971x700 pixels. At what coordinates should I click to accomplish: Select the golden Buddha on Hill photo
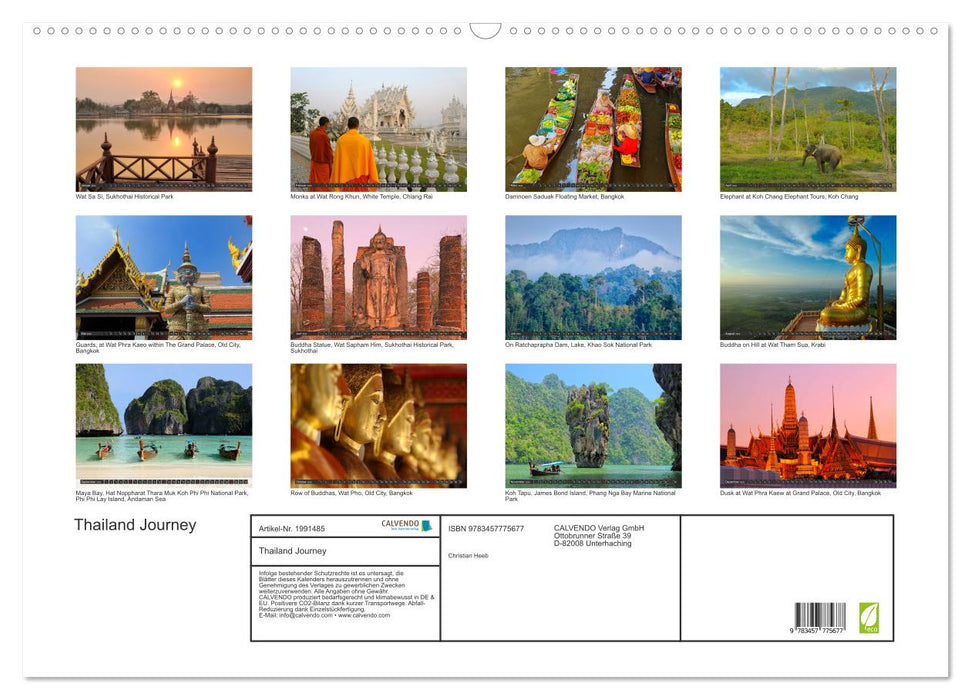[808, 276]
